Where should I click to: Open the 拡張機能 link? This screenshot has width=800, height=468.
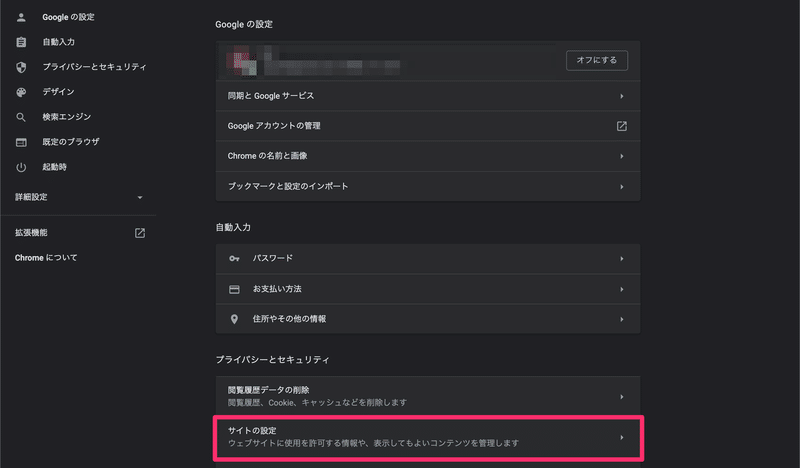tap(31, 233)
